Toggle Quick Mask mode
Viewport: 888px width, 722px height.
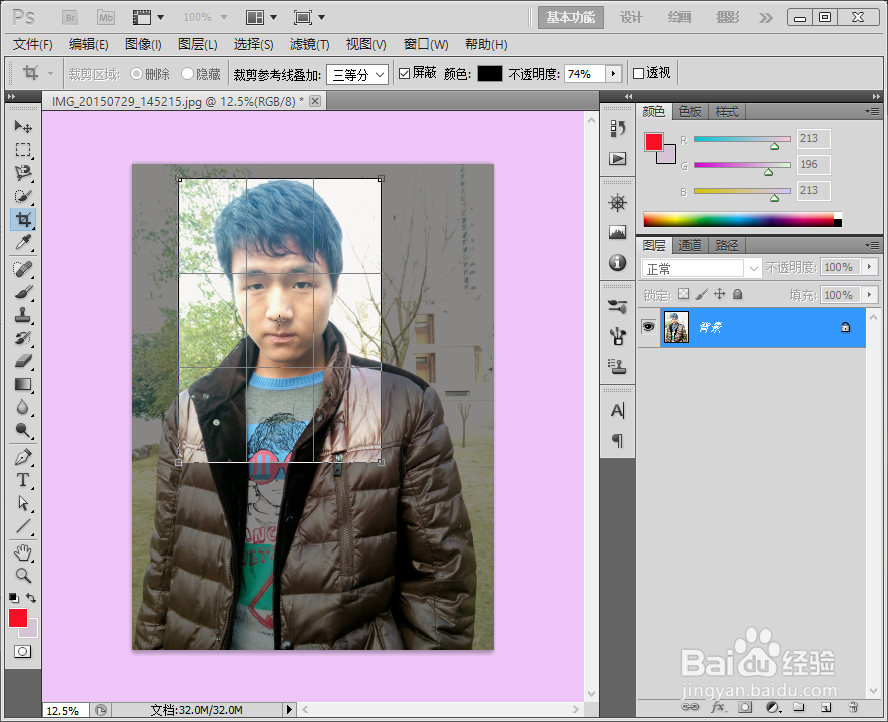tap(23, 651)
